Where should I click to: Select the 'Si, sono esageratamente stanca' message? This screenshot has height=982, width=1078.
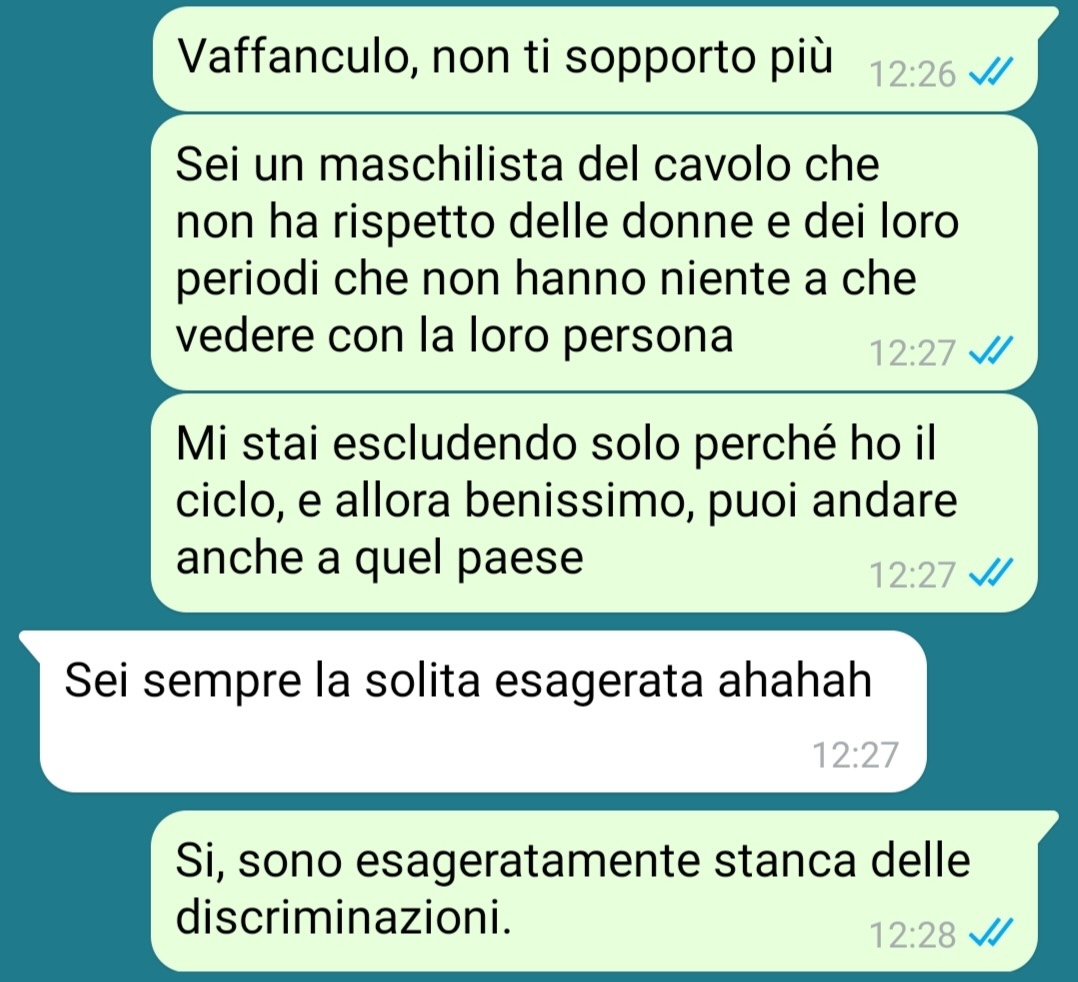(x=602, y=891)
